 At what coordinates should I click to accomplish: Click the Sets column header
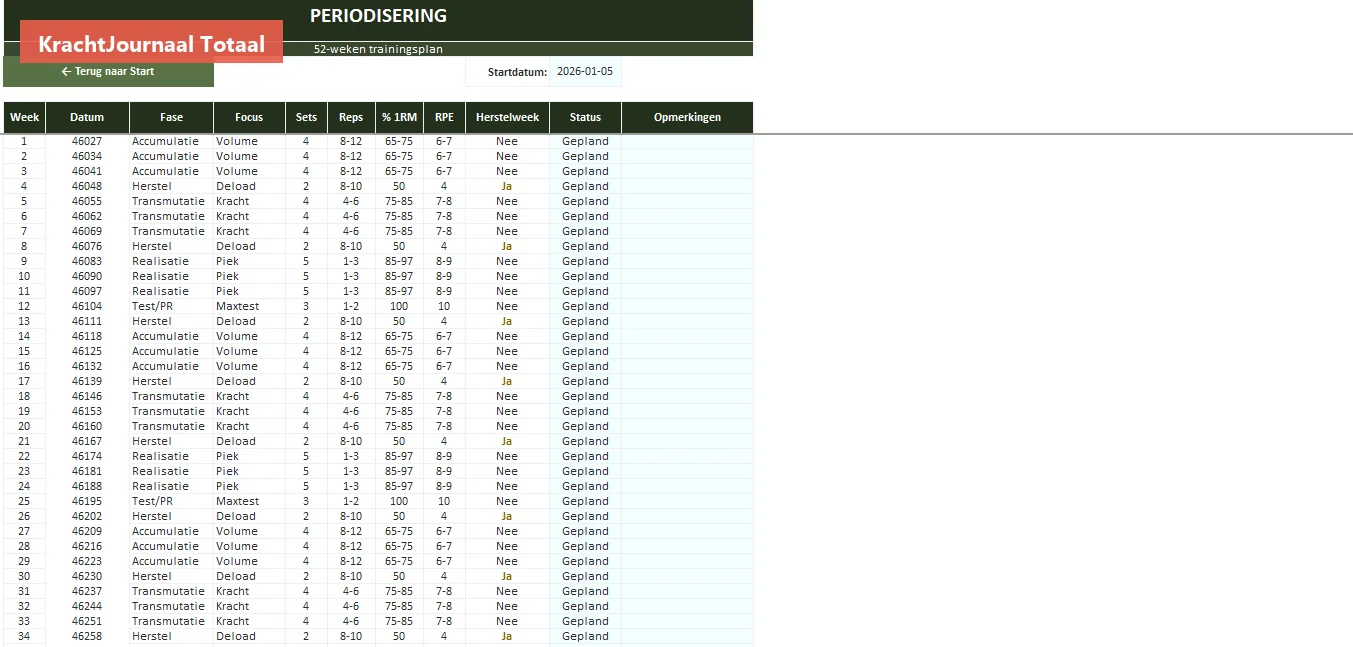306,117
